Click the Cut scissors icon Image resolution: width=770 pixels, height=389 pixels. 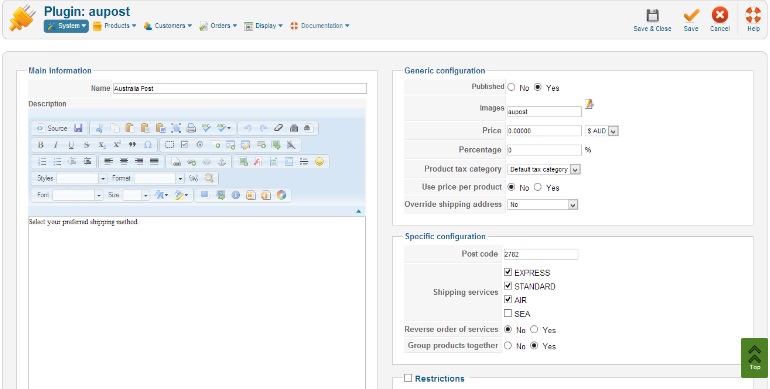pyautogui.click(x=100, y=128)
